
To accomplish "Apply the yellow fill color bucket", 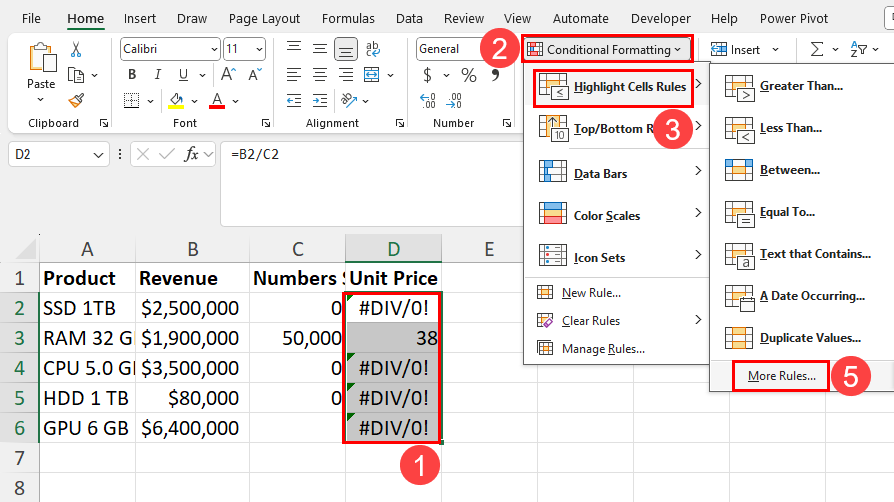I will pos(176,101).
